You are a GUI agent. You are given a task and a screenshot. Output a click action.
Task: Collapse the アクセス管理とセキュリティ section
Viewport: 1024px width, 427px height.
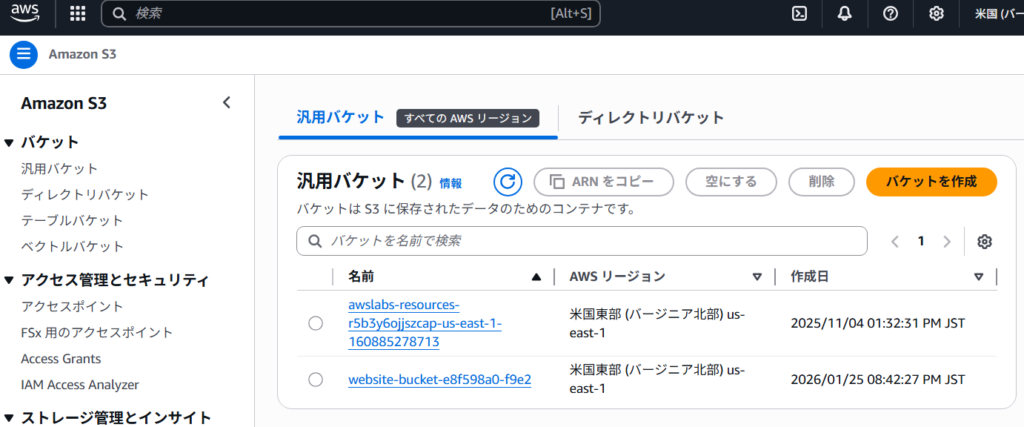click(x=9, y=281)
